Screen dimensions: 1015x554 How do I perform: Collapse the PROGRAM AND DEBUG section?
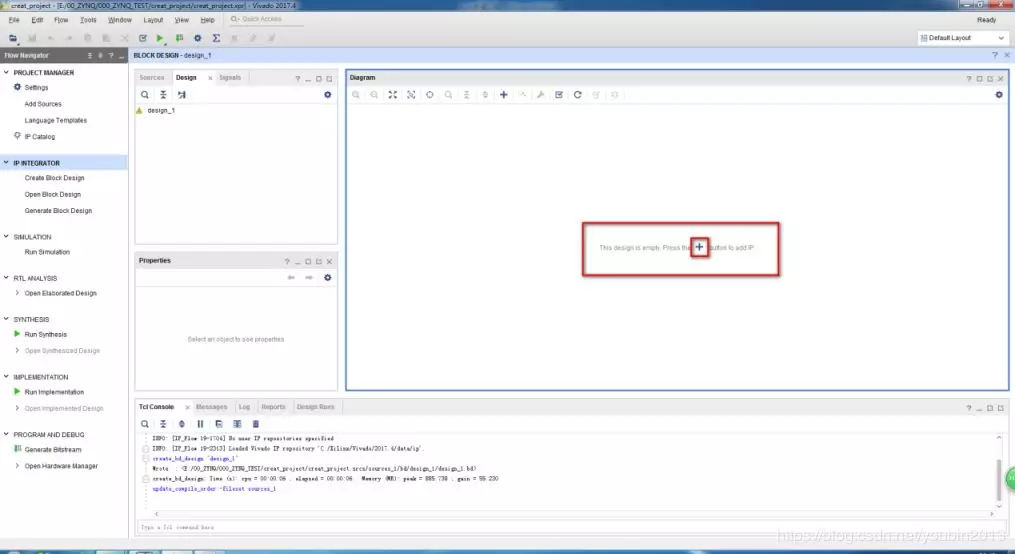point(6,434)
